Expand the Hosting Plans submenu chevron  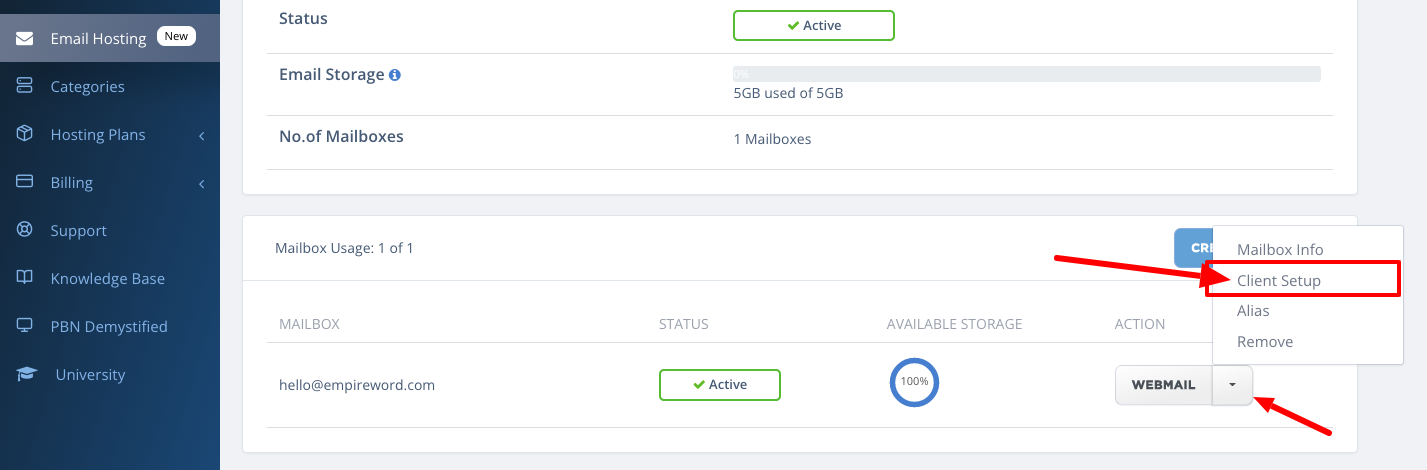point(201,135)
